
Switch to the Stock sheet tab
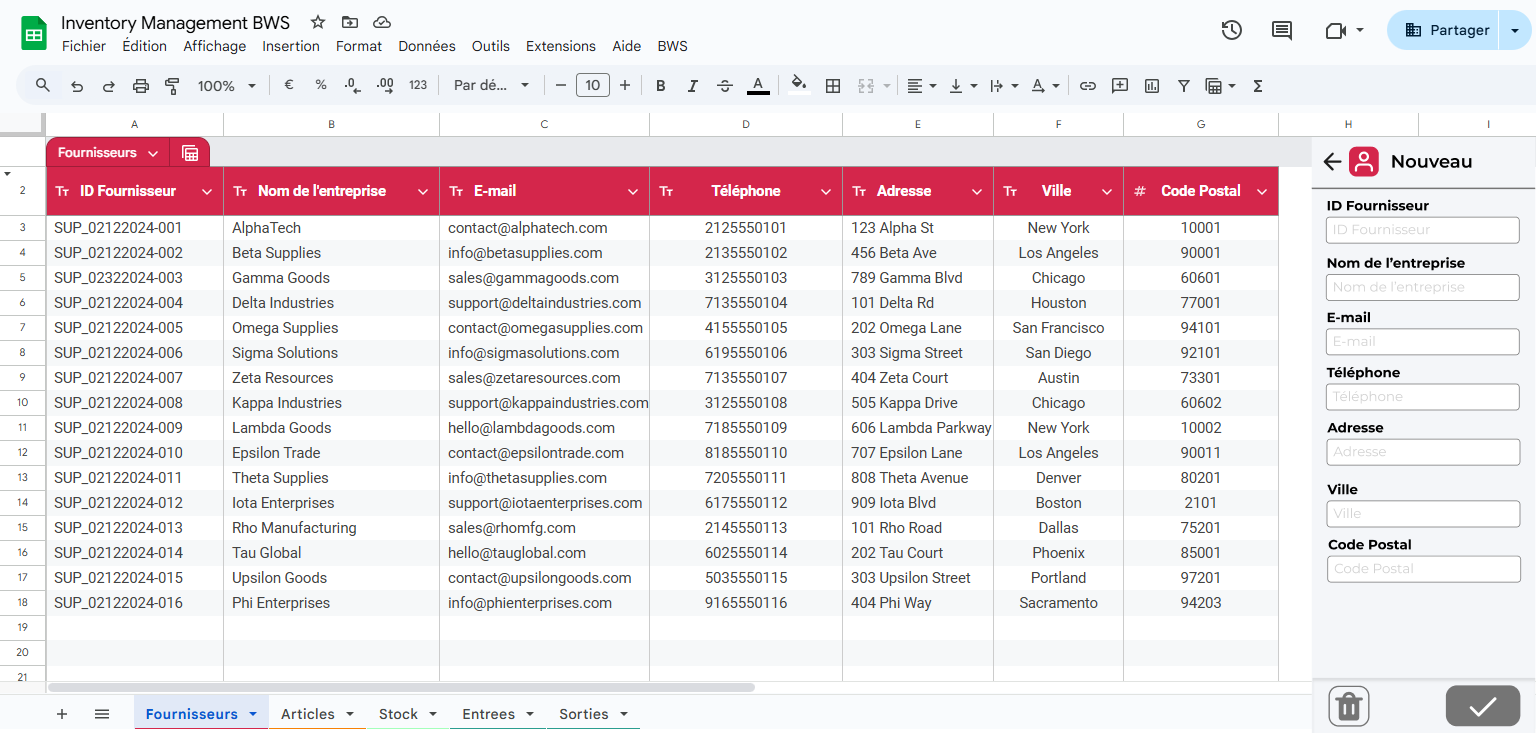(x=398, y=714)
